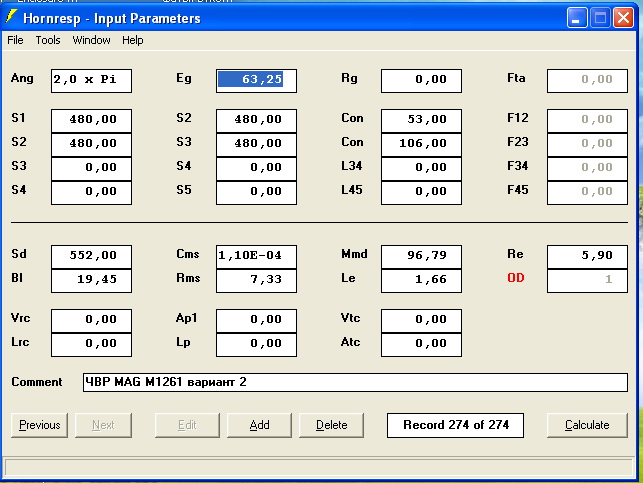Click the Rg value field
Viewport: 643px width, 483px height.
click(x=421, y=80)
